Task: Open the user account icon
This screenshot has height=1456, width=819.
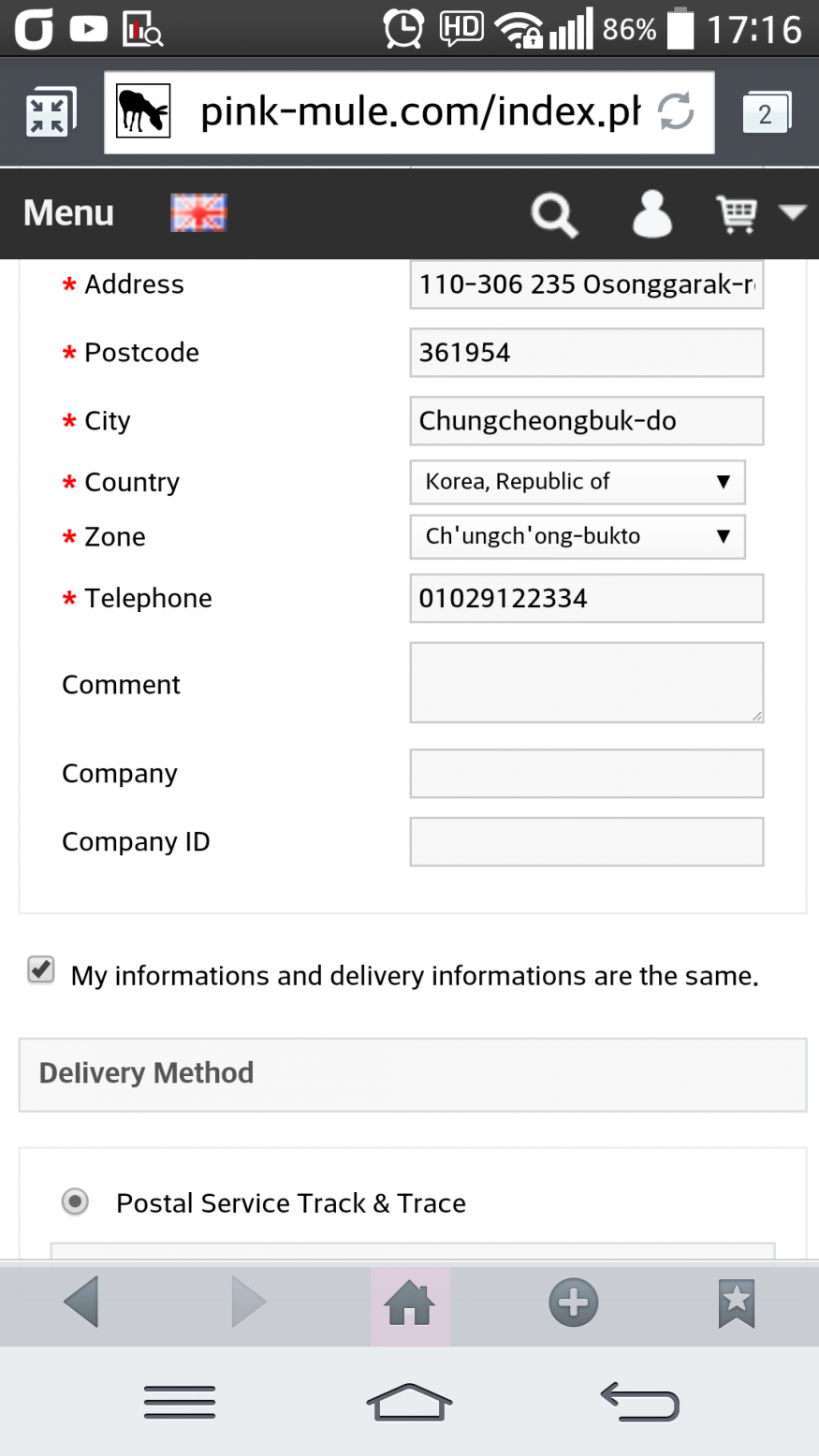Action: click(x=652, y=213)
